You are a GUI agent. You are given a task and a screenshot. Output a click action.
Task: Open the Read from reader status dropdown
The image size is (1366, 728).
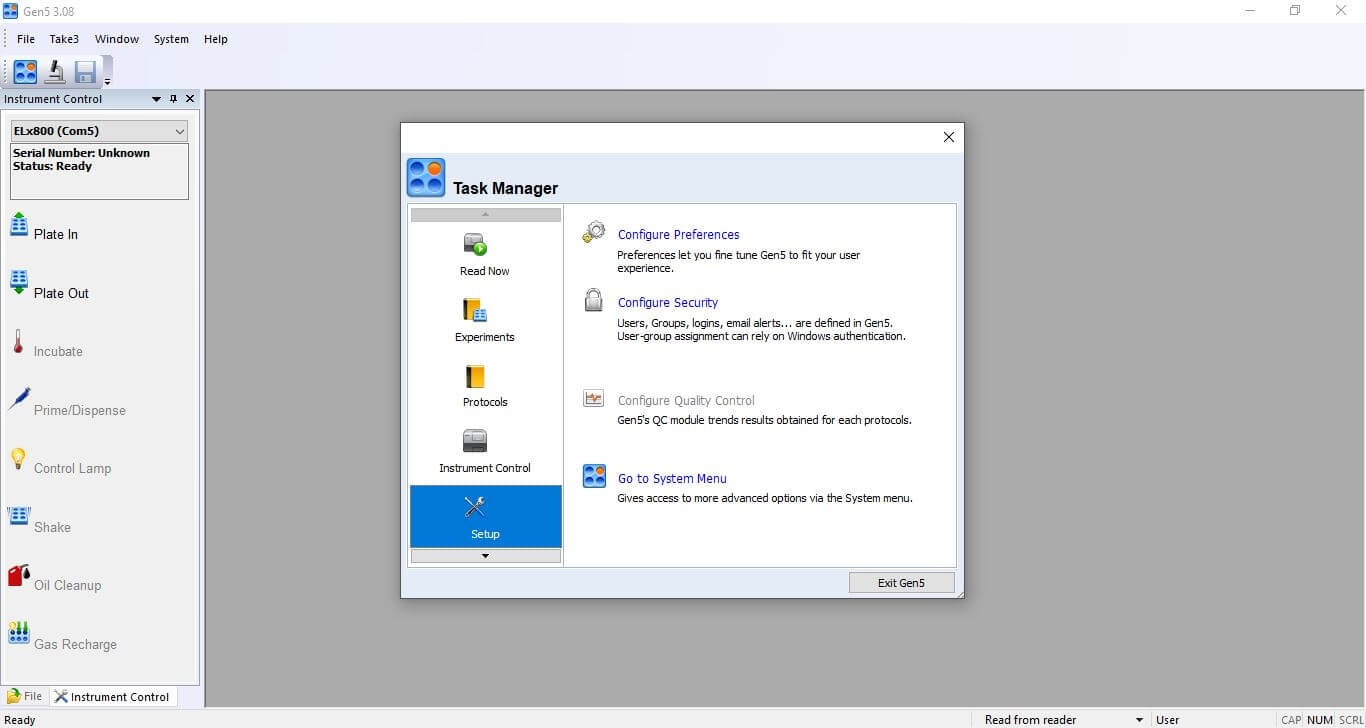1139,720
